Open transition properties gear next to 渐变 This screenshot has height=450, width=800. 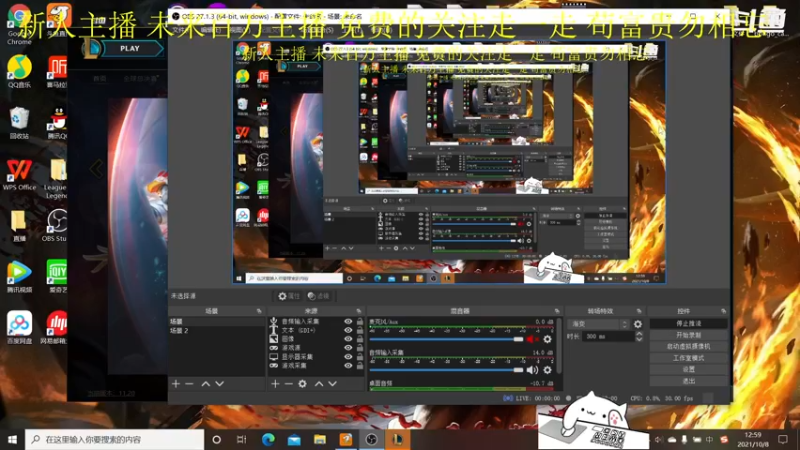638,324
